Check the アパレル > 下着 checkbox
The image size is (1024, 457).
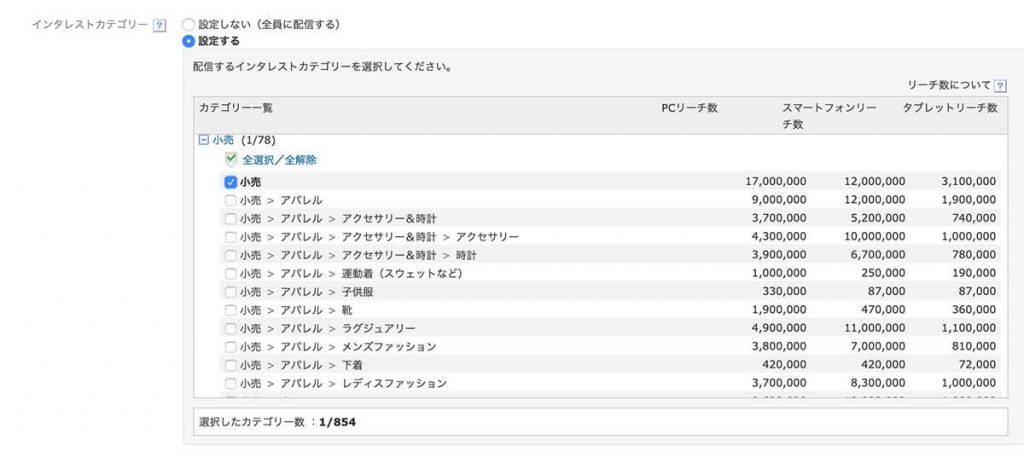[231, 365]
